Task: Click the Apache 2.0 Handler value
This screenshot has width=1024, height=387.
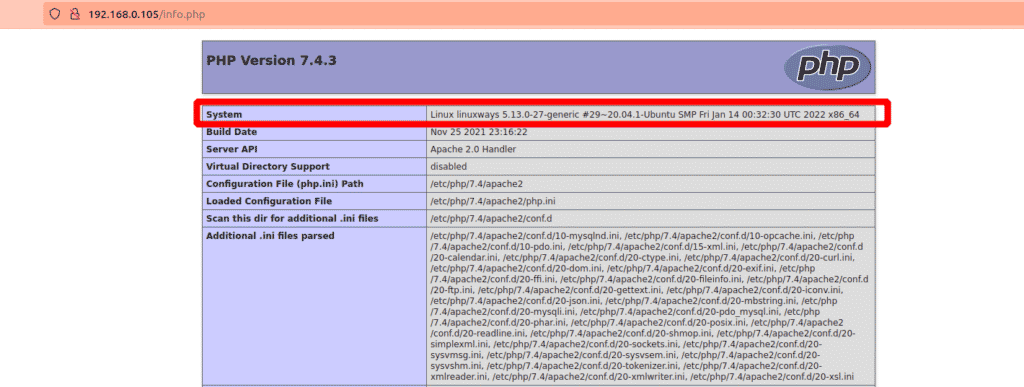Action: (x=473, y=149)
